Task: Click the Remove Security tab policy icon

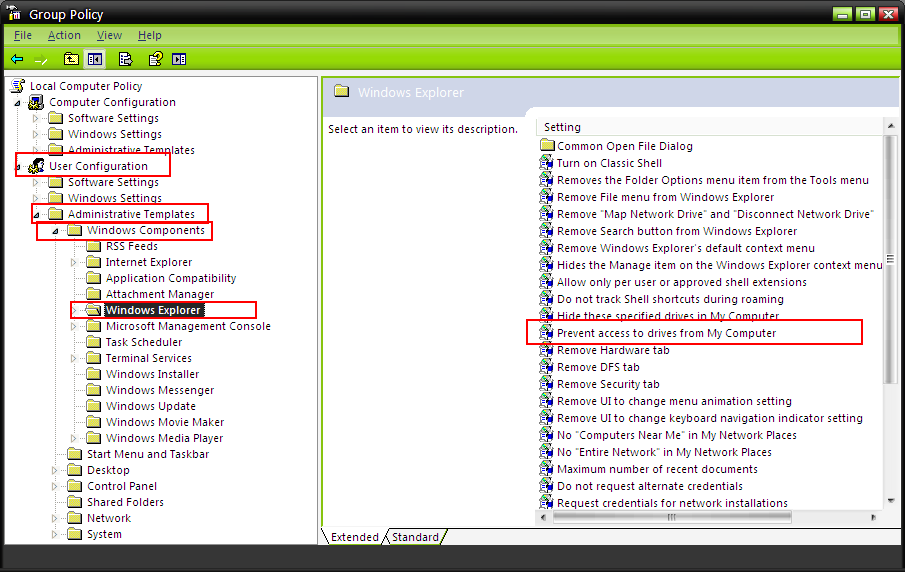Action: coord(546,384)
